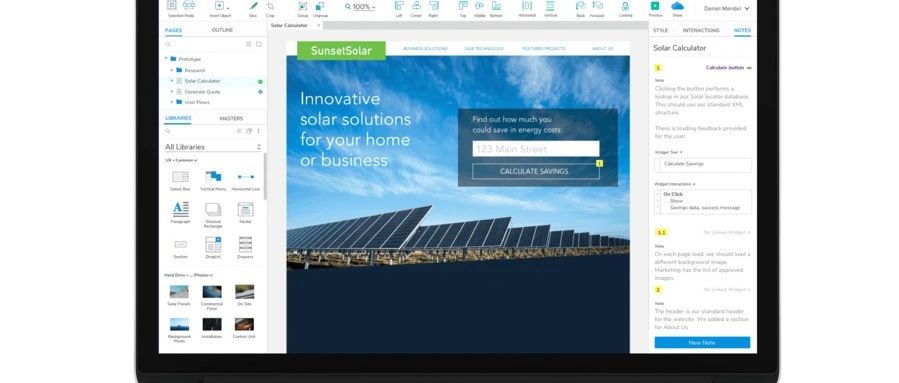The width and height of the screenshot is (899, 383).
Task: Open the Insert Object tool
Action: [220, 8]
